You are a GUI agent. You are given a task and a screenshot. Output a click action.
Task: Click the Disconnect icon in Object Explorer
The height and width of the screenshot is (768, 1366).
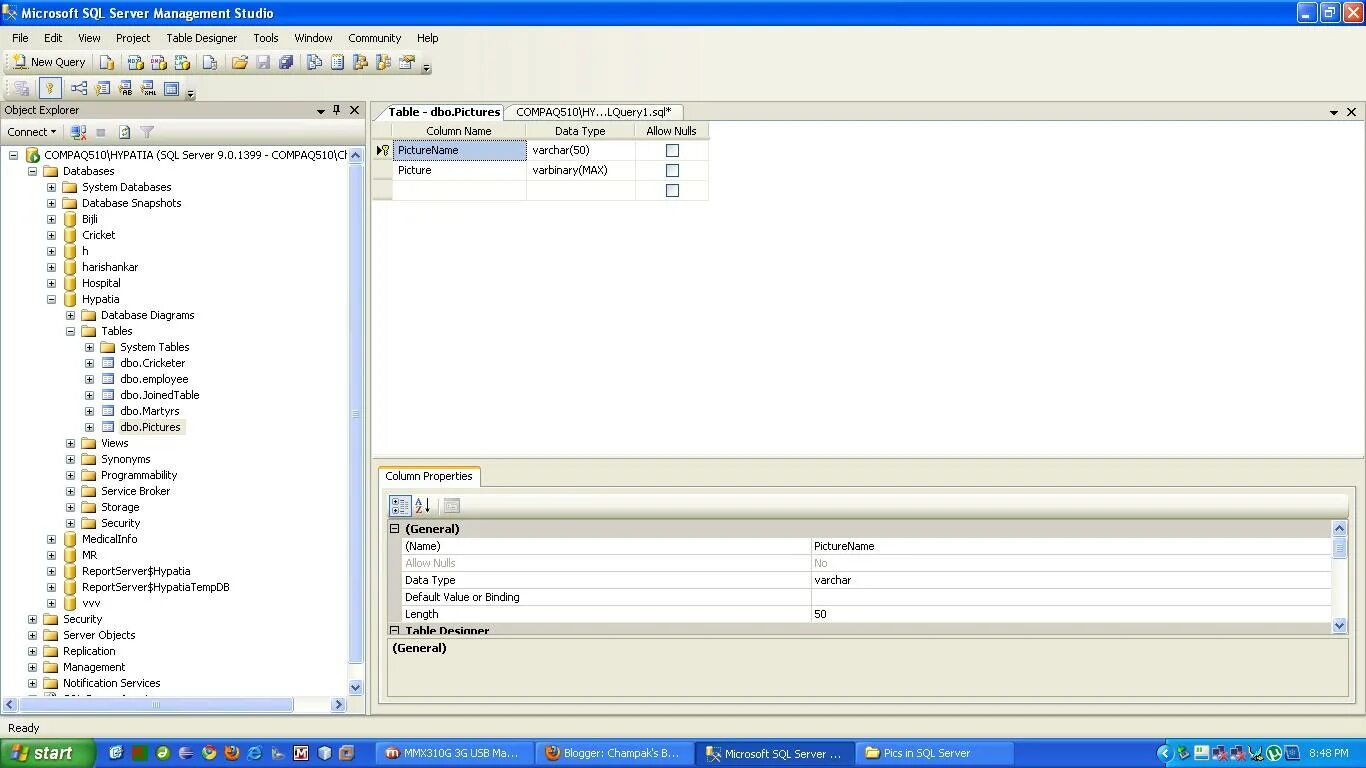point(78,132)
